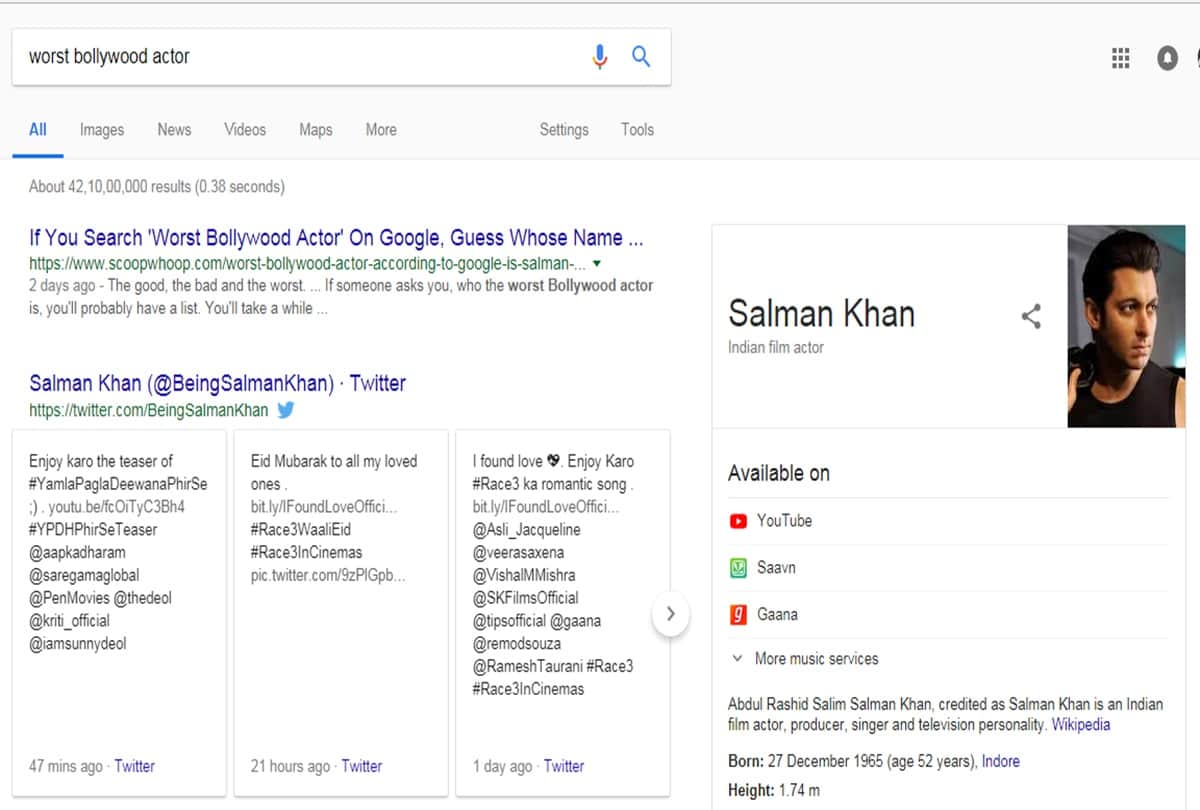This screenshot has width=1200, height=810.
Task: Click the 'Height: 1.74 m' text
Action: click(x=774, y=791)
